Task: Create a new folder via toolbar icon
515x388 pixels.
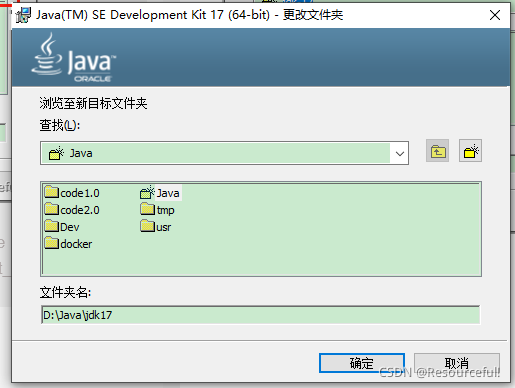Action: [470, 151]
